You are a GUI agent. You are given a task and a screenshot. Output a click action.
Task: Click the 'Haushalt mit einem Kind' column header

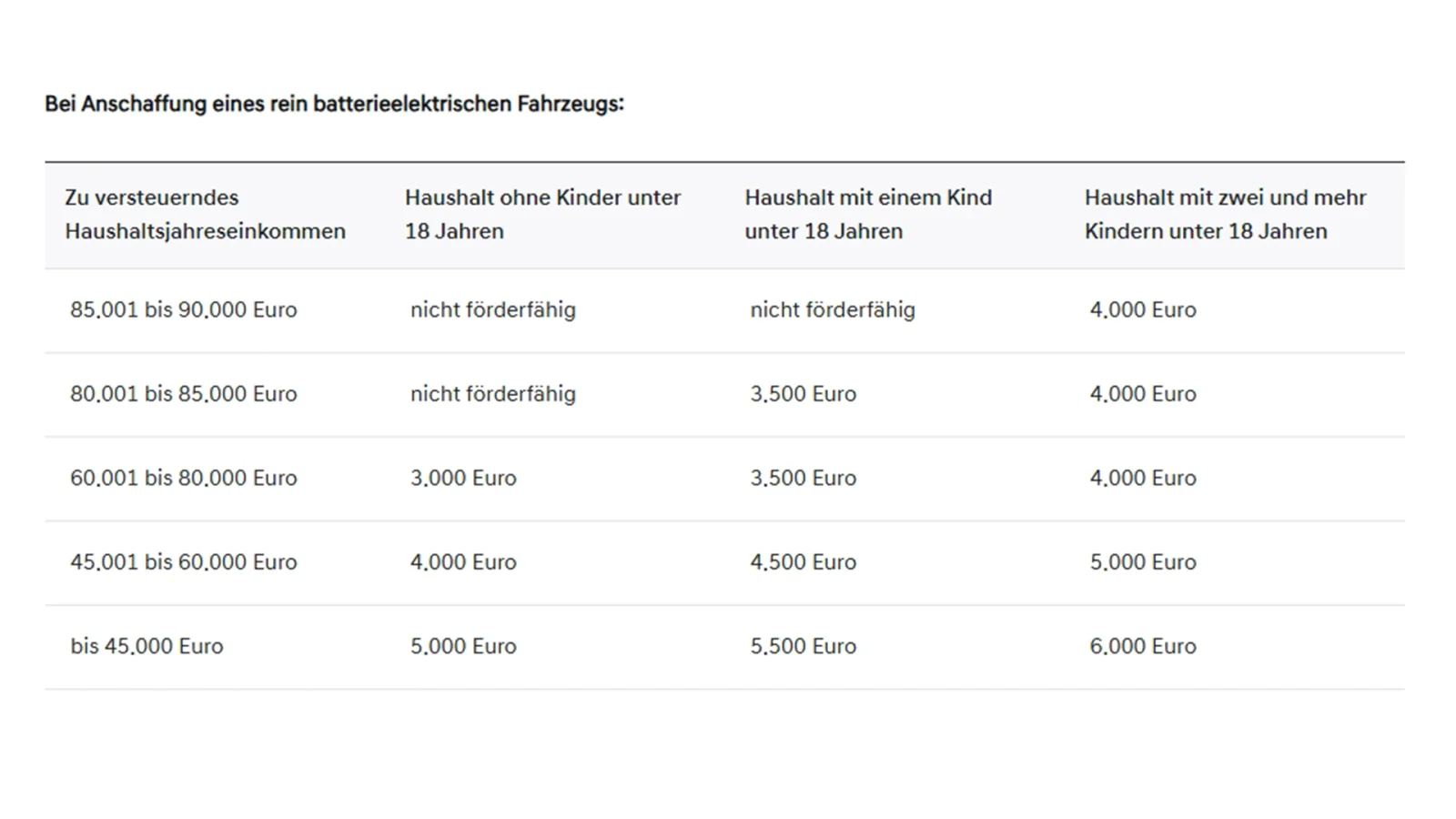868,214
